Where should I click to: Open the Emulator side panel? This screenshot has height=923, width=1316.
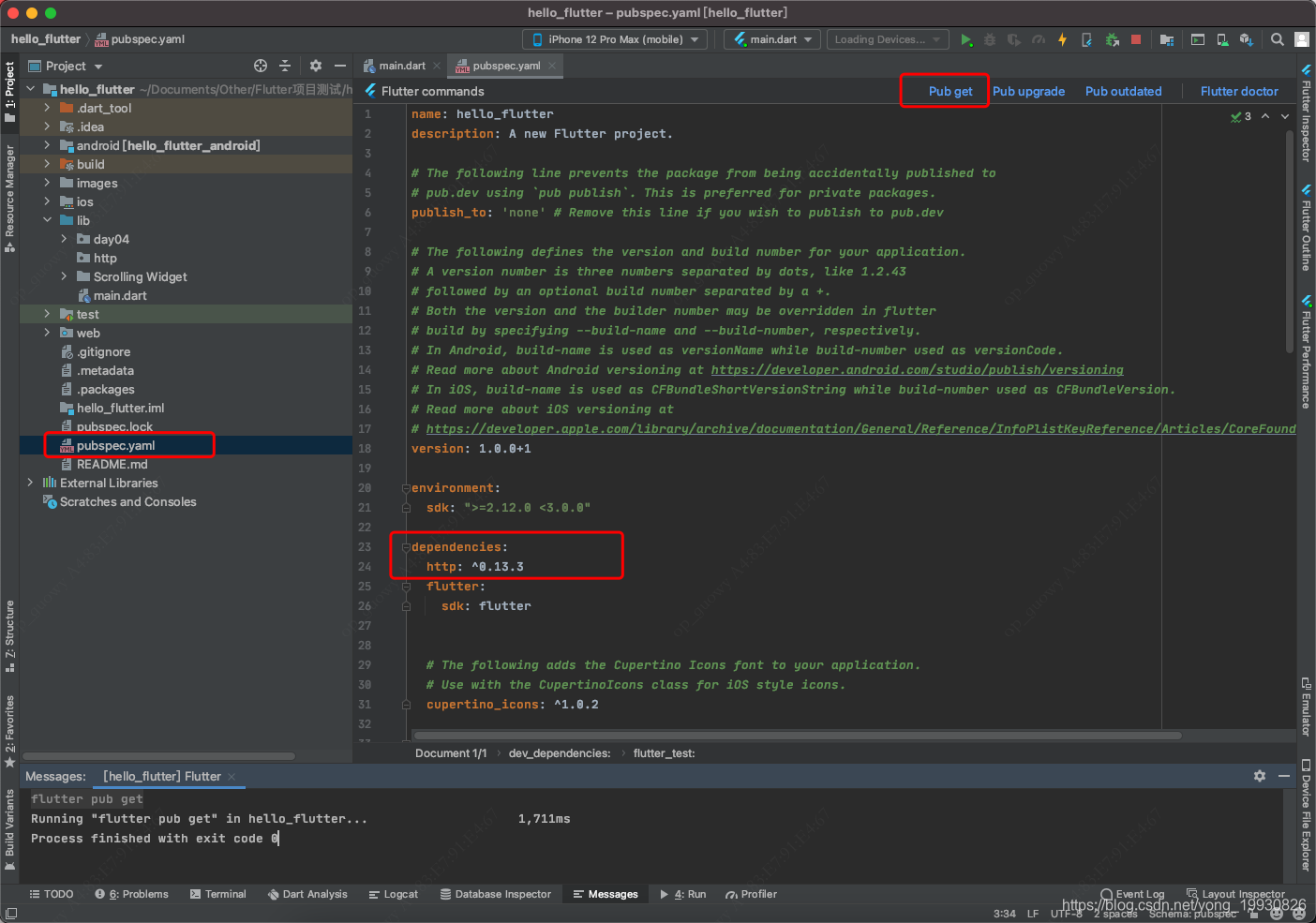pos(1306,707)
